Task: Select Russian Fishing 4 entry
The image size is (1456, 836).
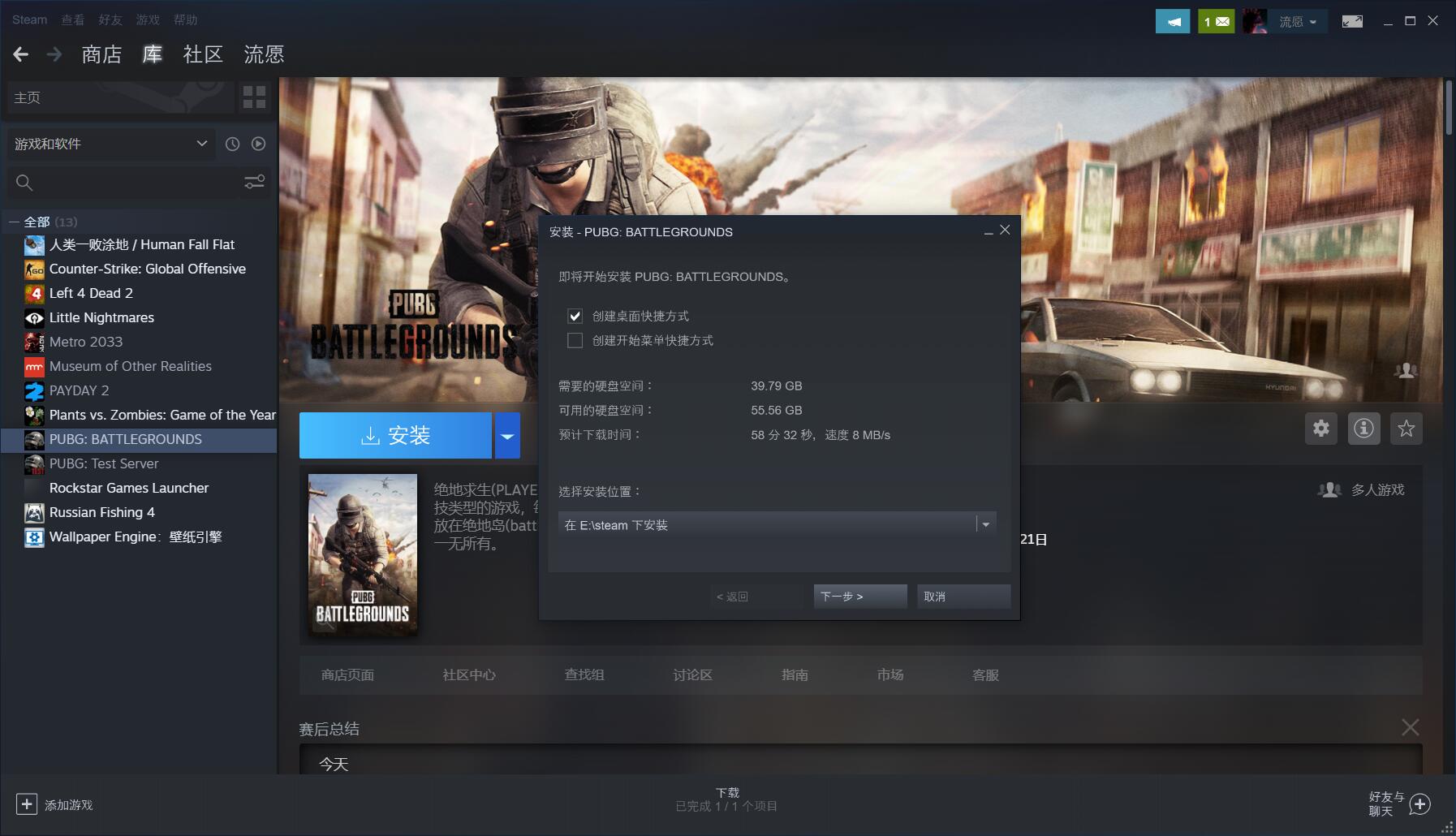Action: pyautogui.click(x=102, y=512)
